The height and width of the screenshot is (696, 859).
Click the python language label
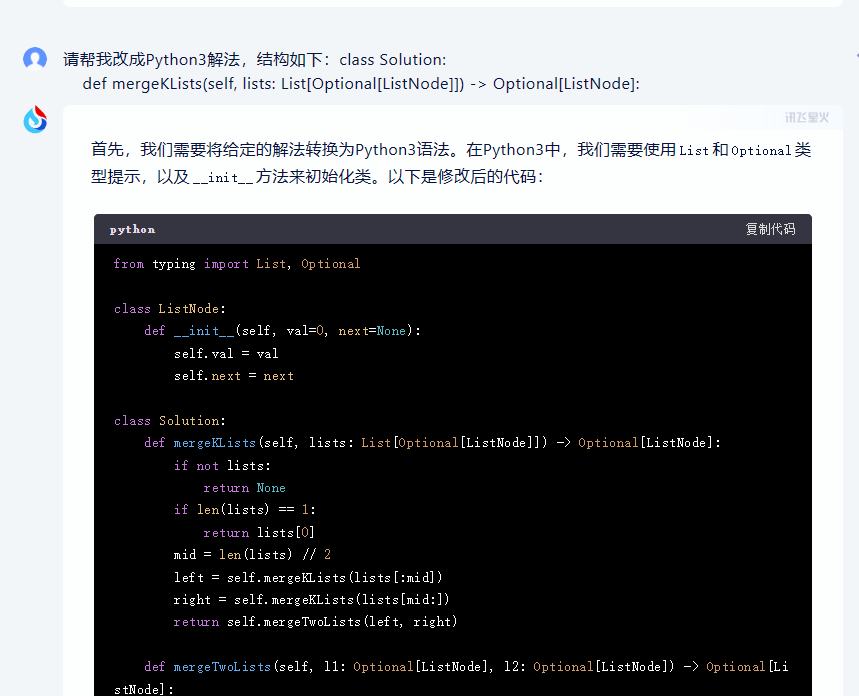(132, 230)
